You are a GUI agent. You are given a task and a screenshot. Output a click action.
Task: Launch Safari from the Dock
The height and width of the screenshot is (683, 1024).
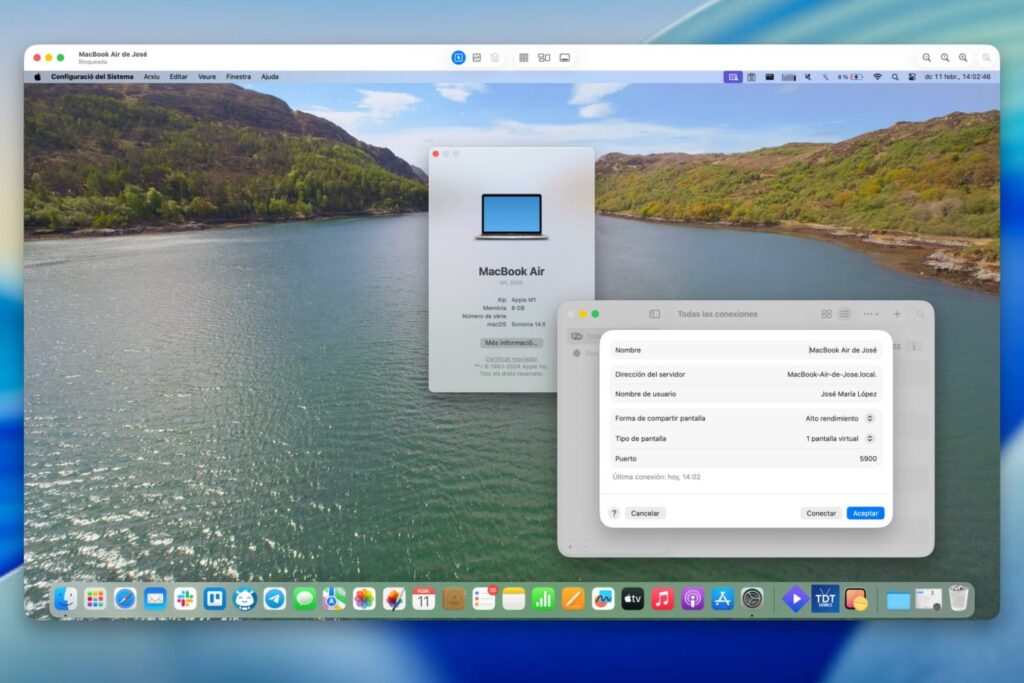(x=123, y=598)
